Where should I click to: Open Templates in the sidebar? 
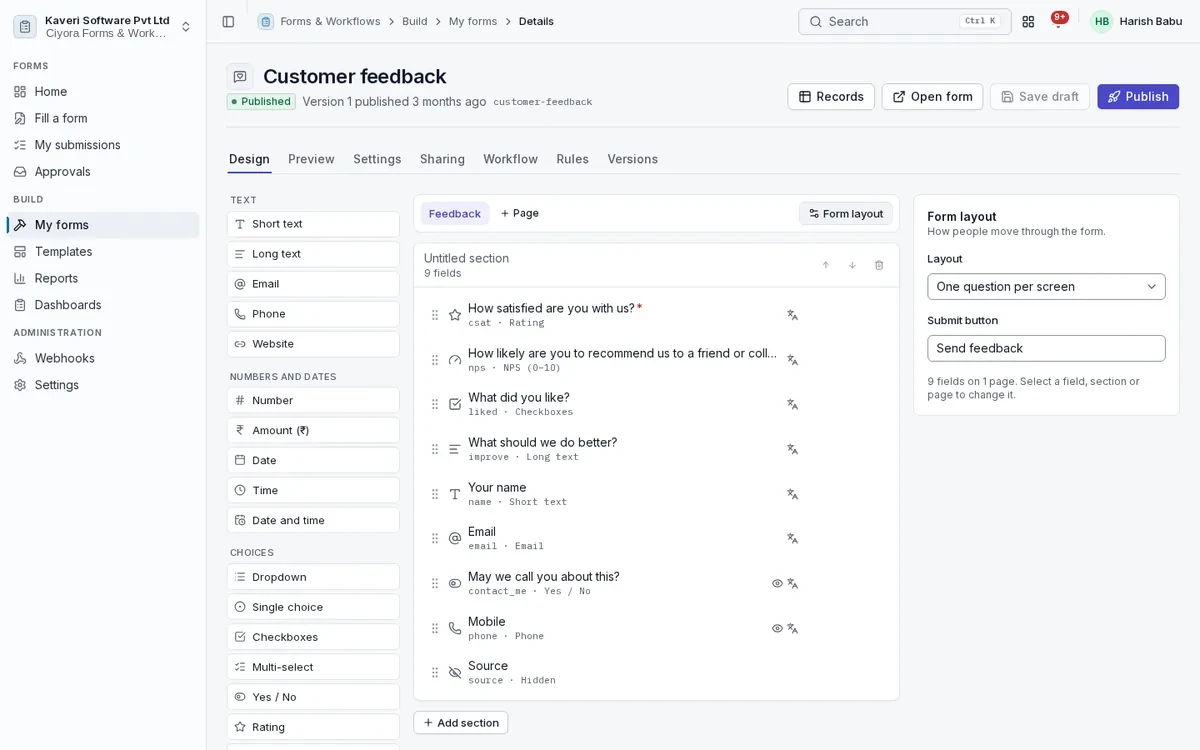tap(103, 252)
